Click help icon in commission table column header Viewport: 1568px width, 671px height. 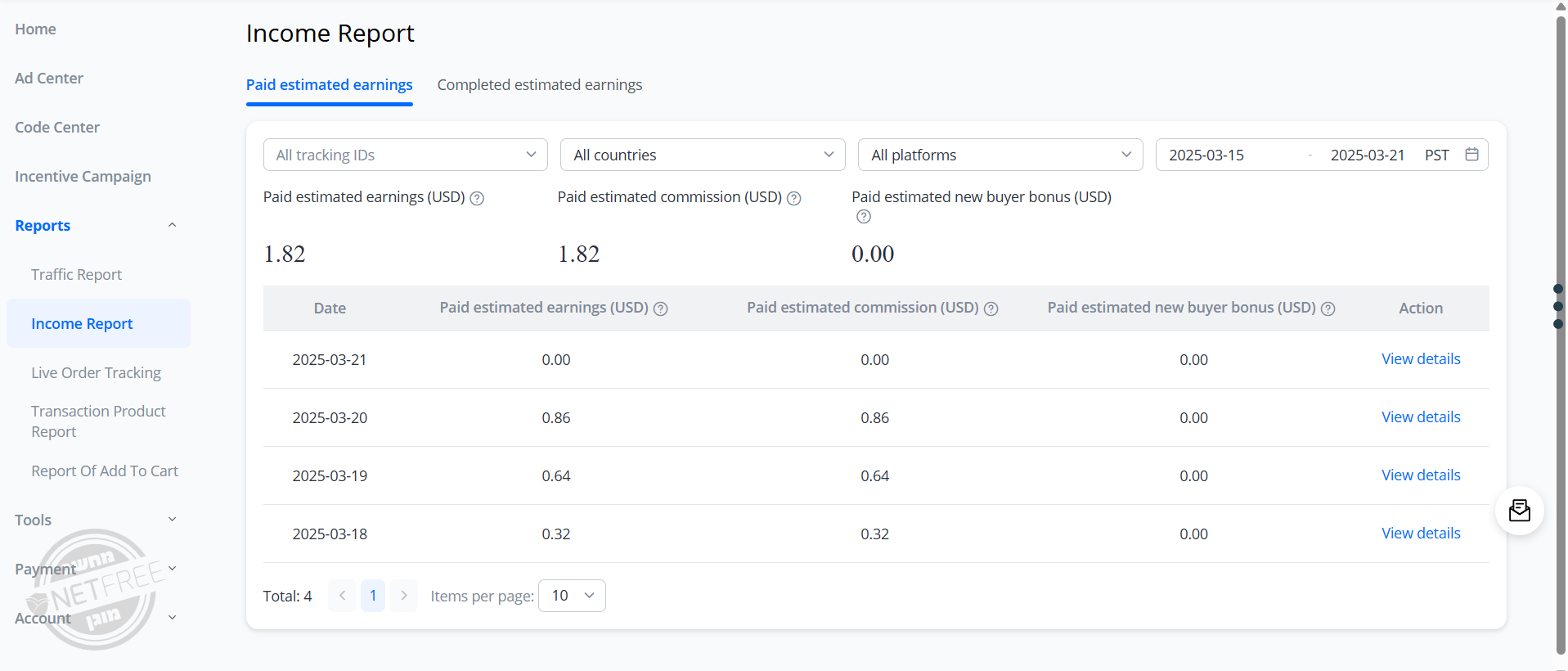coord(991,308)
